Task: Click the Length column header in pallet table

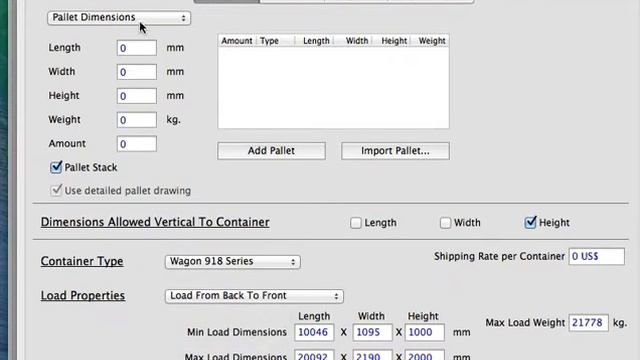Action: click(x=315, y=41)
